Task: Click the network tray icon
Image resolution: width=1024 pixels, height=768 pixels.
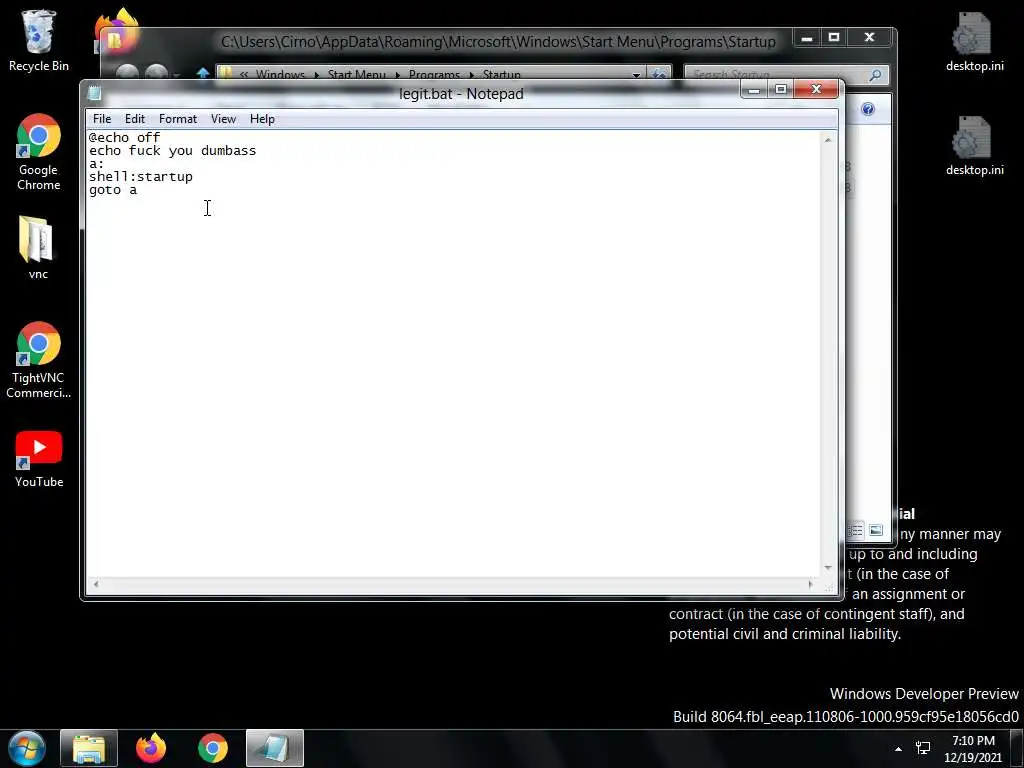Action: point(923,748)
